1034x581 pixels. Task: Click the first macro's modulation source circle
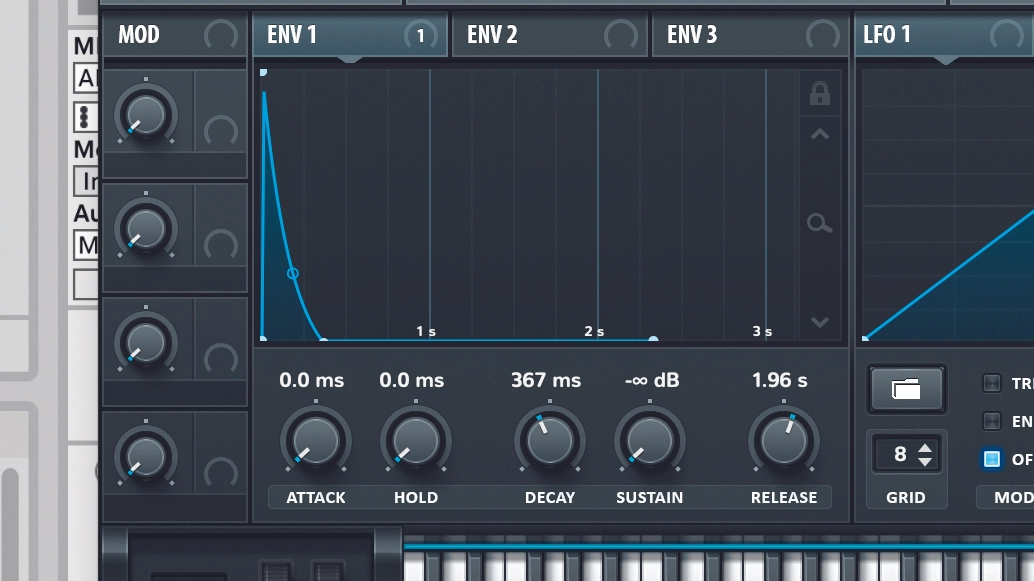click(221, 131)
